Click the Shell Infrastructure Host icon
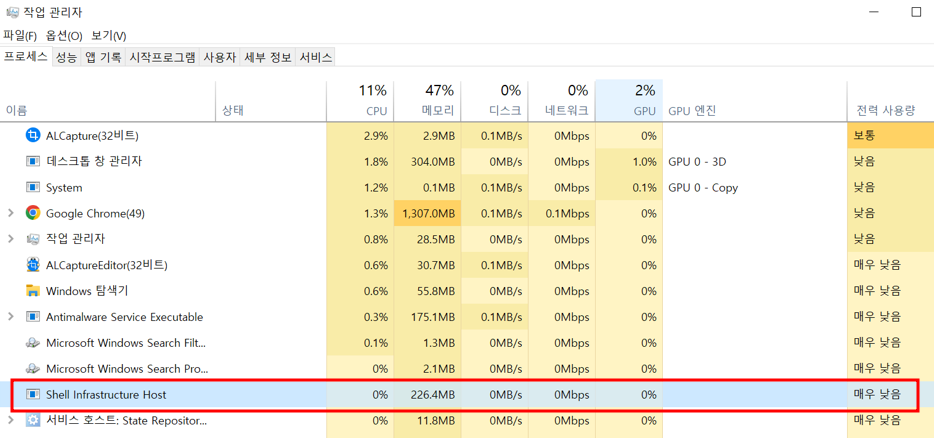Screen dimensions: 934x438 click(x=32, y=394)
